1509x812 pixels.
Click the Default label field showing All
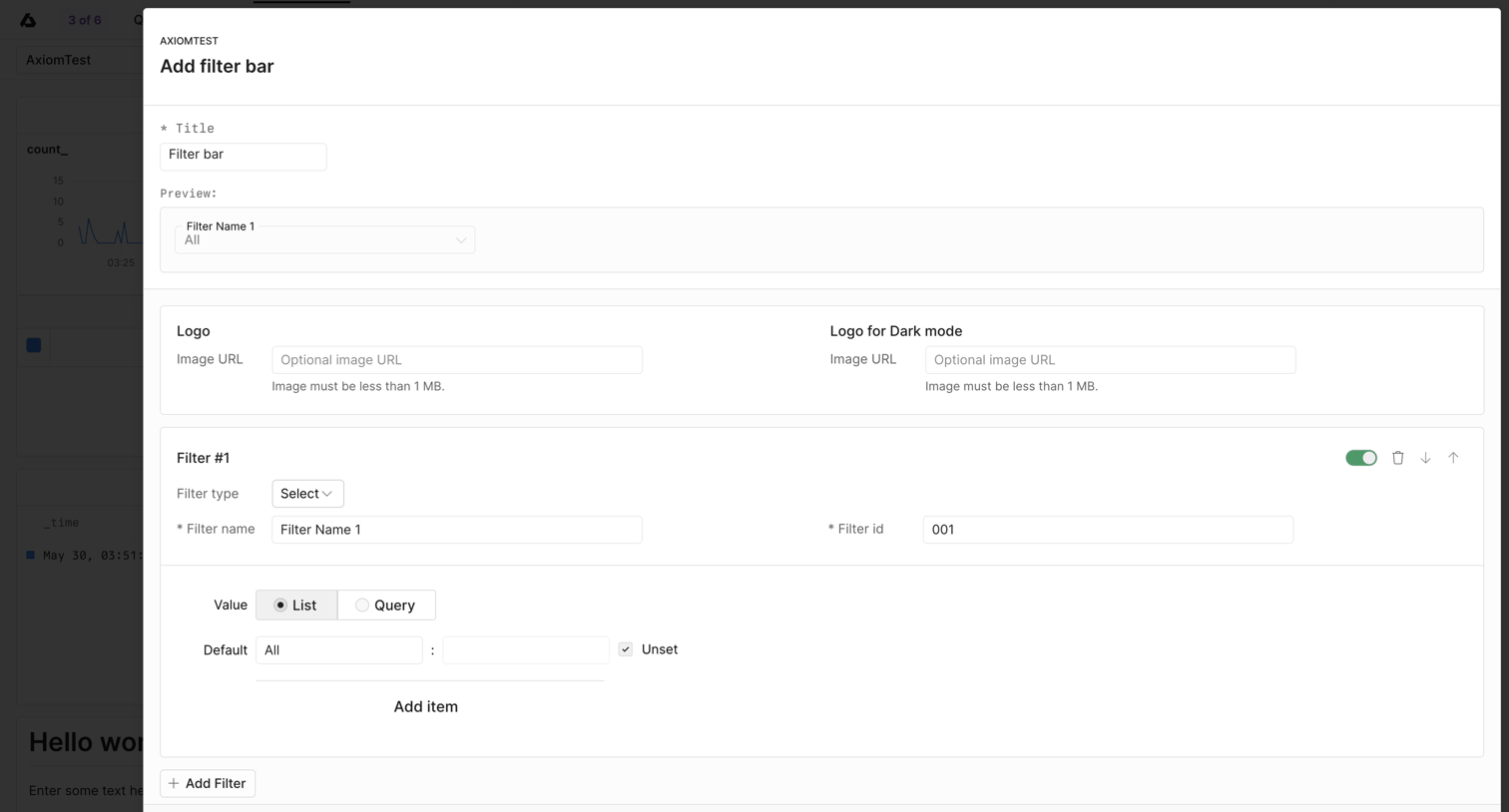tap(339, 650)
